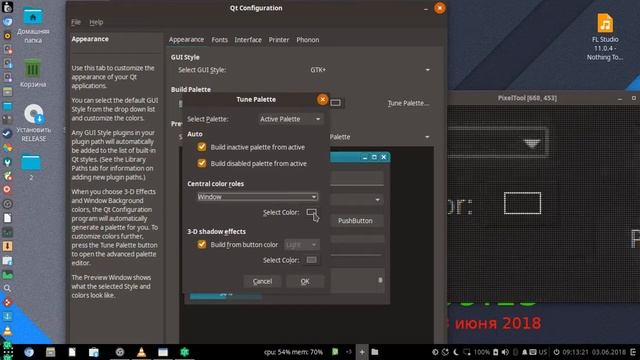Switch to the Phonon tab
640x360 pixels.
tap(308, 40)
